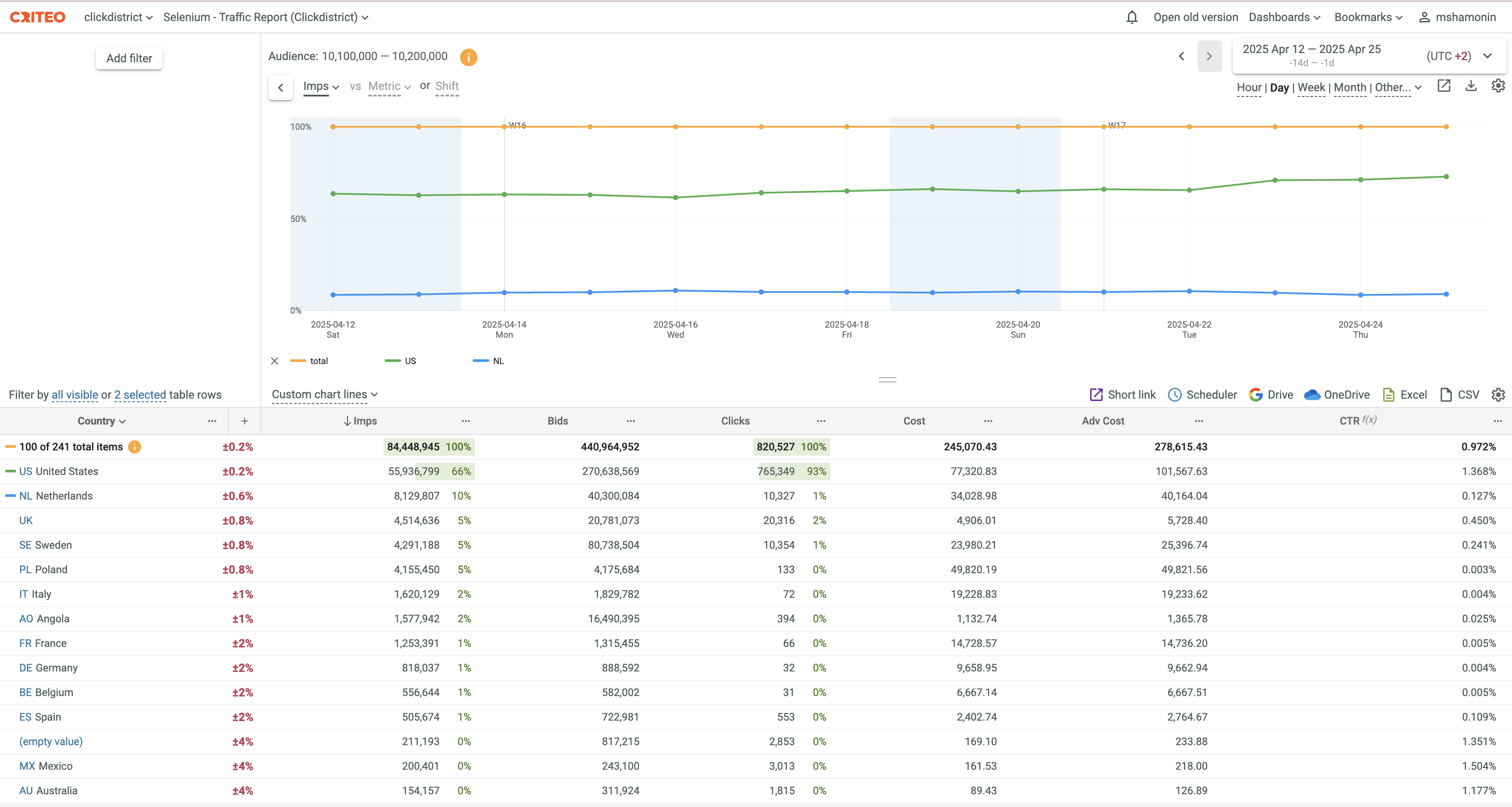Click the orange audience info icon
Image resolution: width=1512 pixels, height=807 pixels.
pyautogui.click(x=468, y=57)
